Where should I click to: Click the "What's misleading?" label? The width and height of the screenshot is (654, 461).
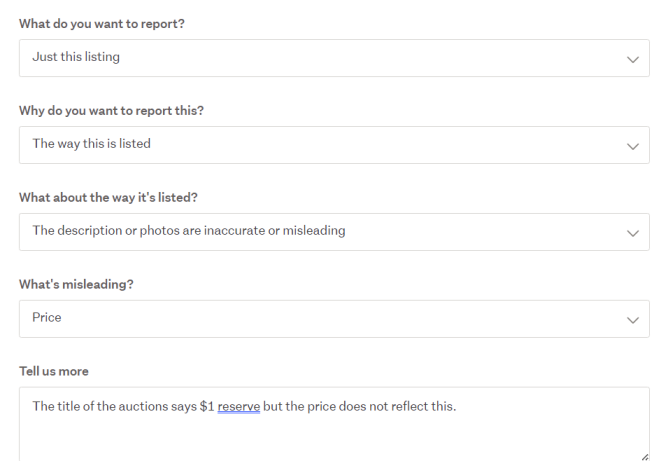(76, 284)
